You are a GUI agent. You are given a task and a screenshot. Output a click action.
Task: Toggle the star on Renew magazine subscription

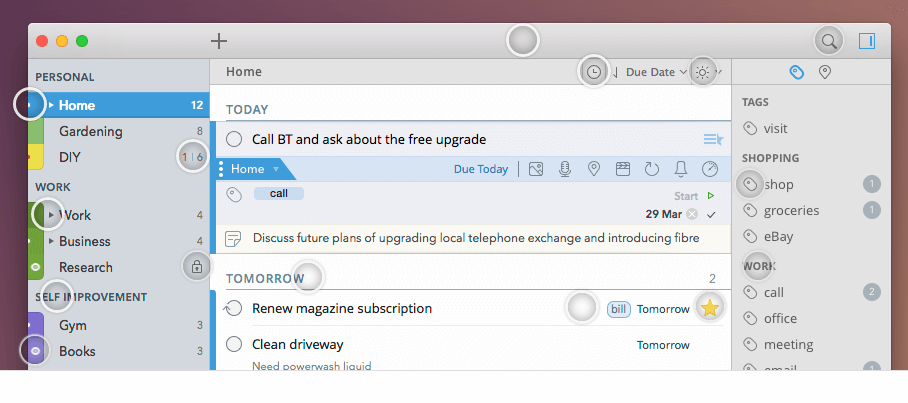(x=710, y=309)
